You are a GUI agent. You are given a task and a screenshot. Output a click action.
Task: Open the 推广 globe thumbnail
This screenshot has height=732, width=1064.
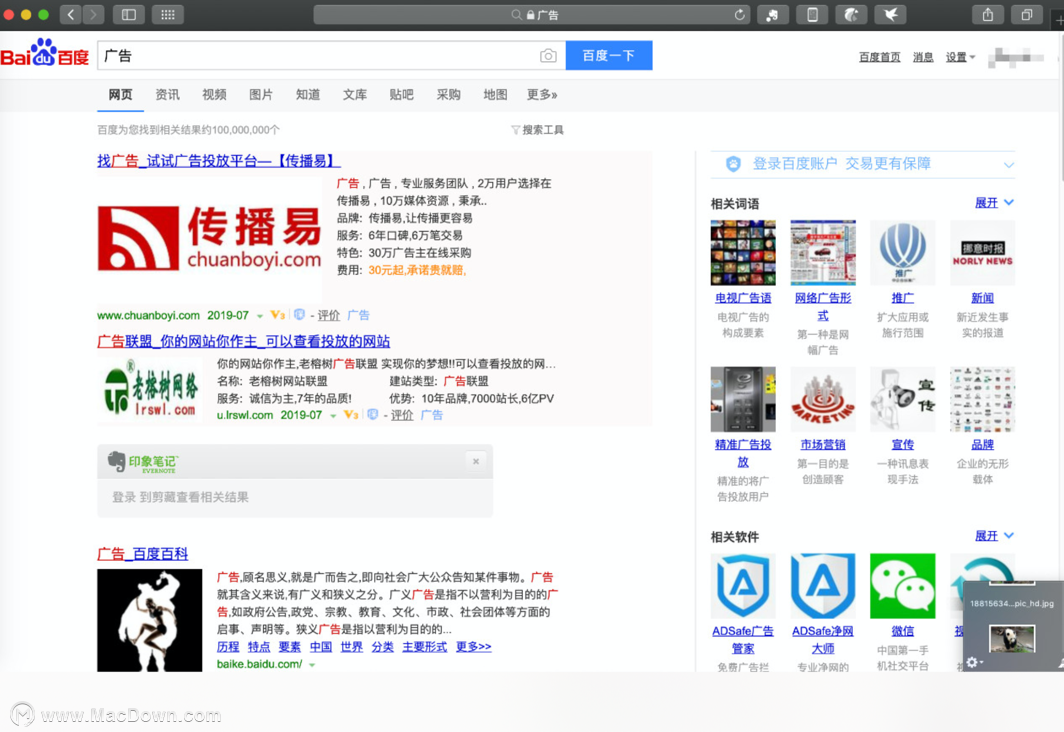click(902, 252)
